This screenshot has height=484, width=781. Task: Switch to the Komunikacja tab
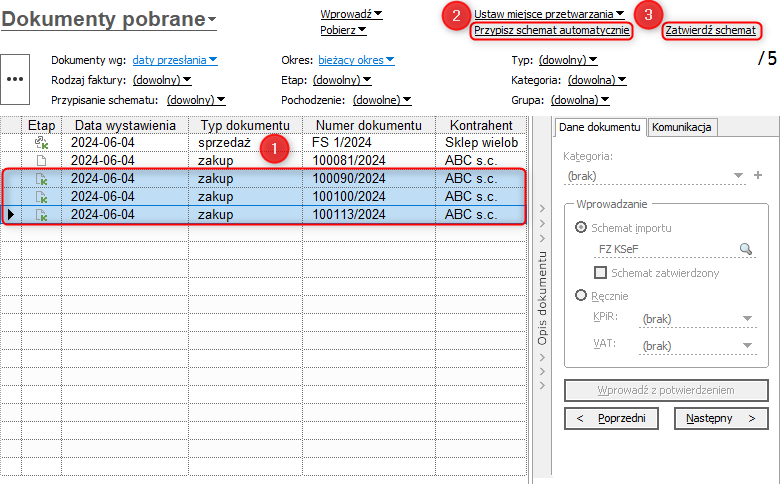pos(682,127)
